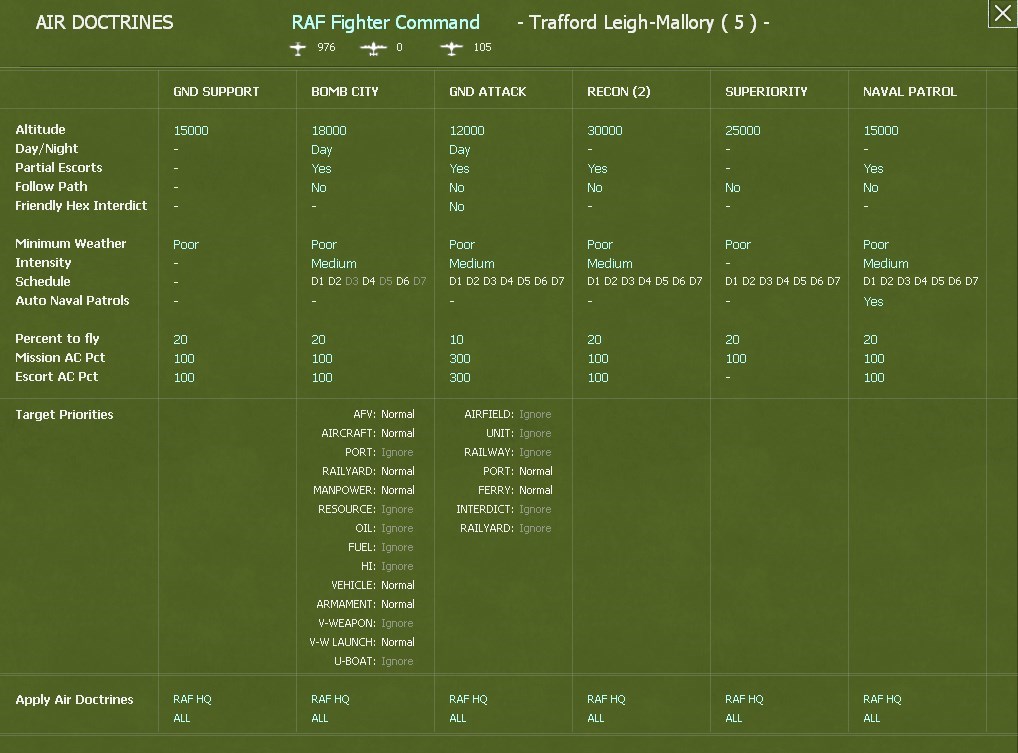This screenshot has width=1018, height=753.
Task: Change INTERDICT target priority Ignore
Action: 535,510
